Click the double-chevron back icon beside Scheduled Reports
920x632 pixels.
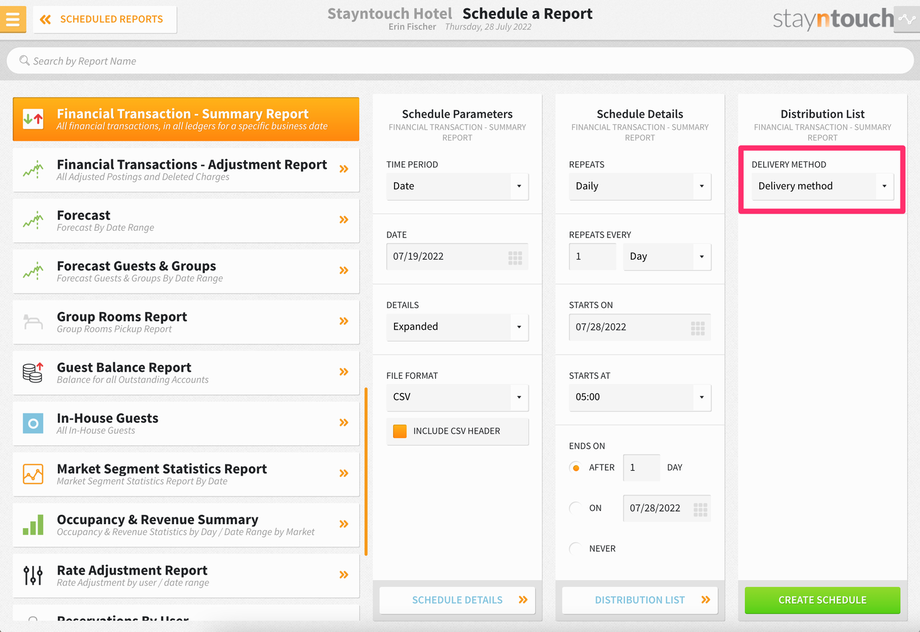[45, 19]
